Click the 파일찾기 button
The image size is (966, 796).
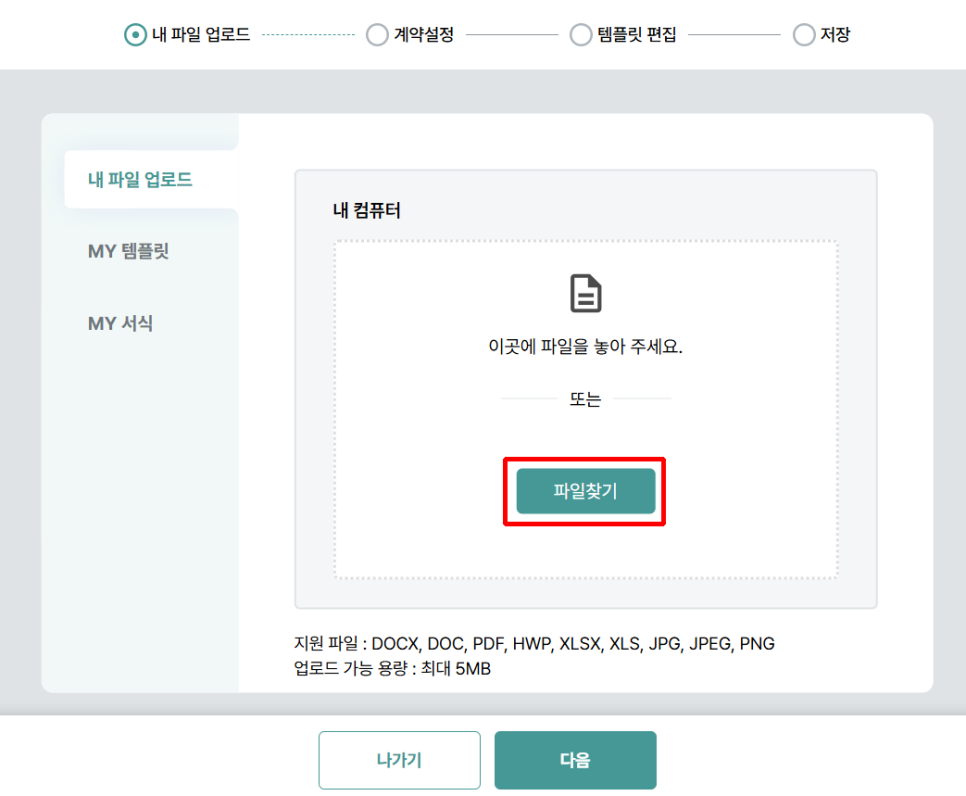pos(585,491)
